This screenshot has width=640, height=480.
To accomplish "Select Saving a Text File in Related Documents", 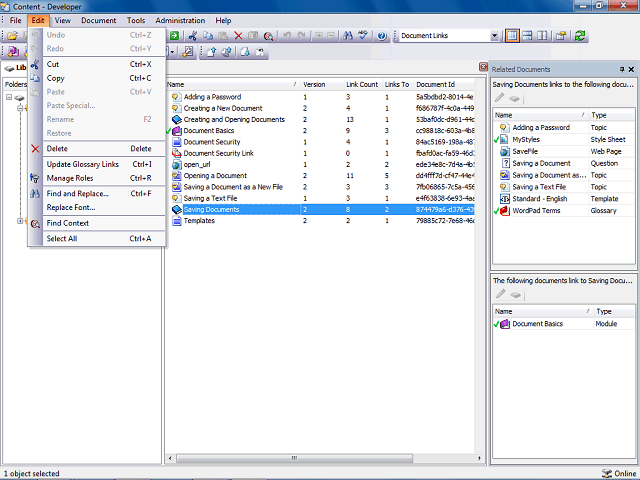I will [x=564, y=187].
